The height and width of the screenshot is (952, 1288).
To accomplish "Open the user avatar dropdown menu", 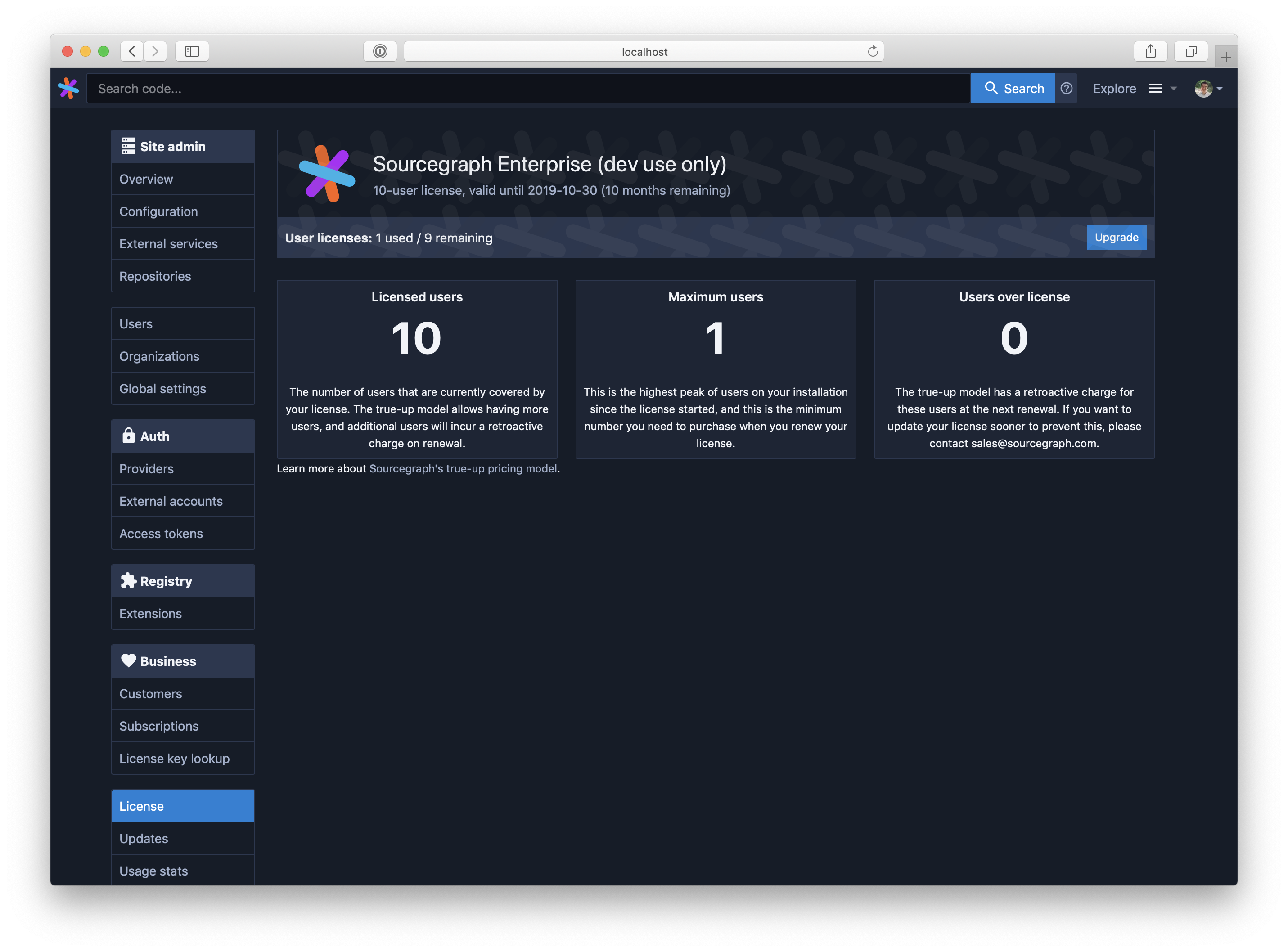I will tap(1208, 88).
